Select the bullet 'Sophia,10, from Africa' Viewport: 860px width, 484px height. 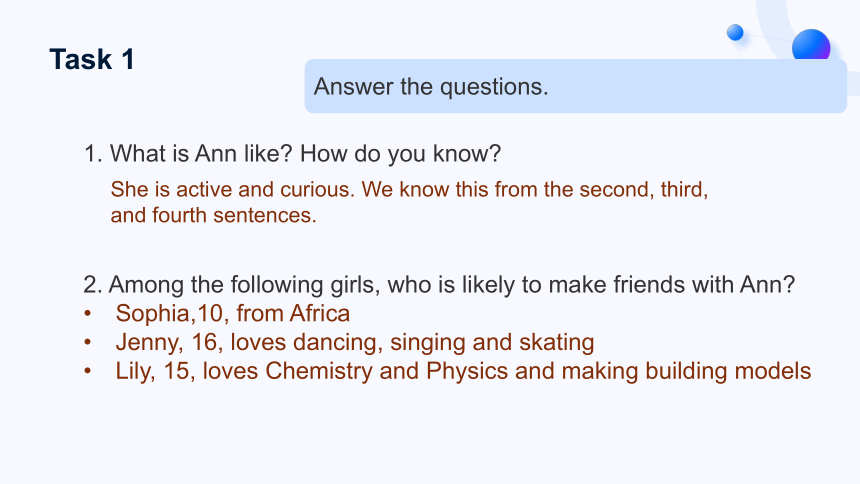tap(233, 313)
